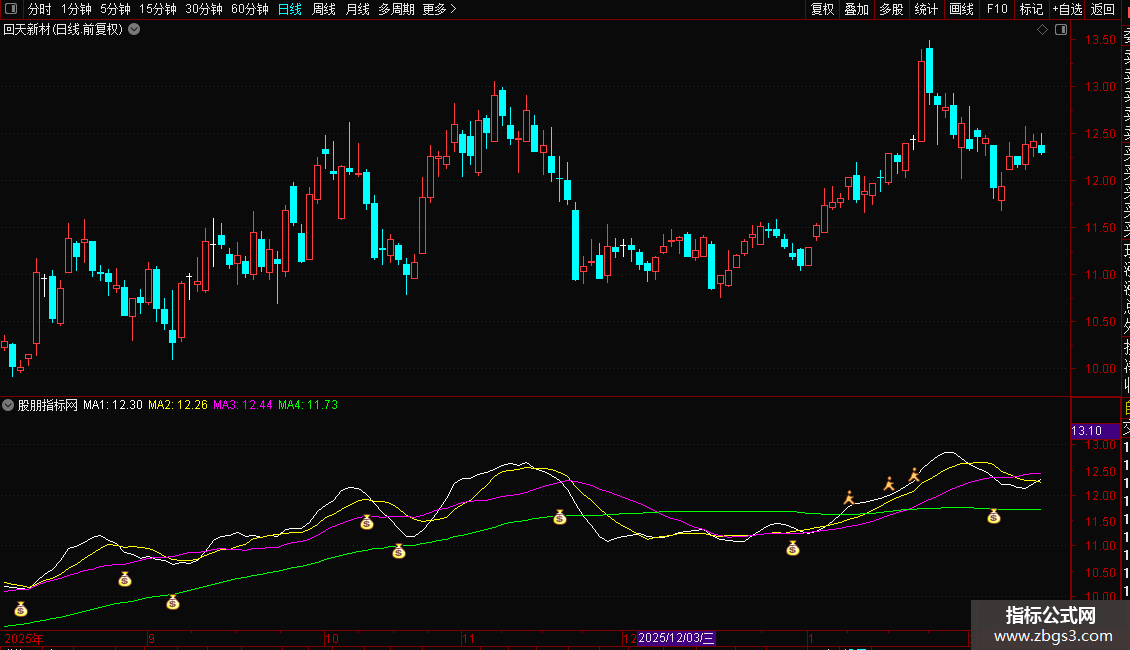Click first orange running-man signal
This screenshot has width=1130, height=650.
tap(849, 497)
